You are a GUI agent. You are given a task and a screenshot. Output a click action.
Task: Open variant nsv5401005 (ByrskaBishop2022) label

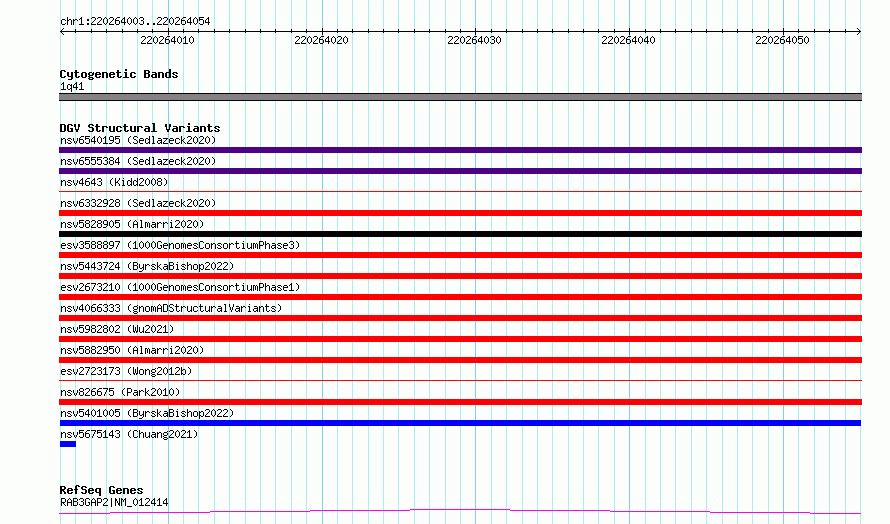coord(147,413)
